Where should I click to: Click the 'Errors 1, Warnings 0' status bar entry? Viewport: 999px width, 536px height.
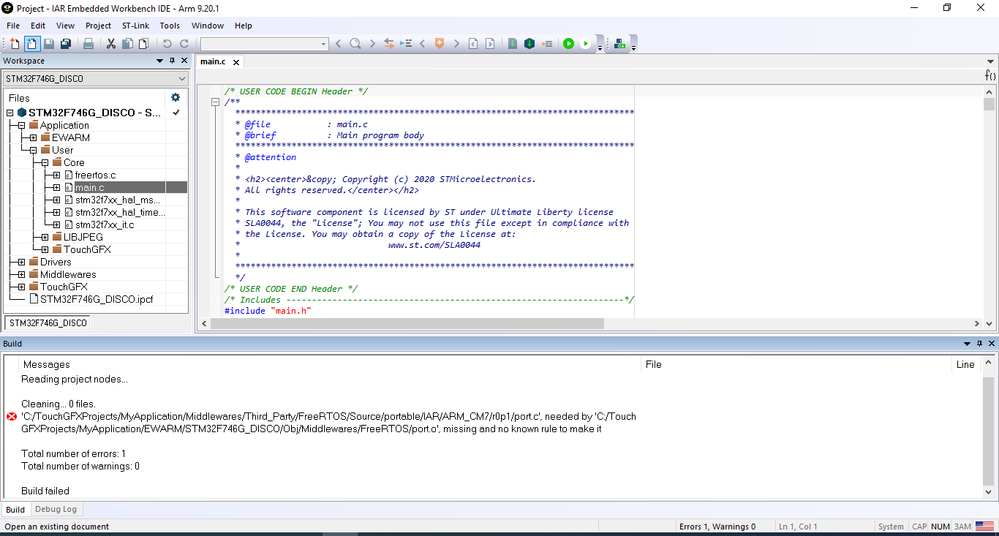coord(717,526)
